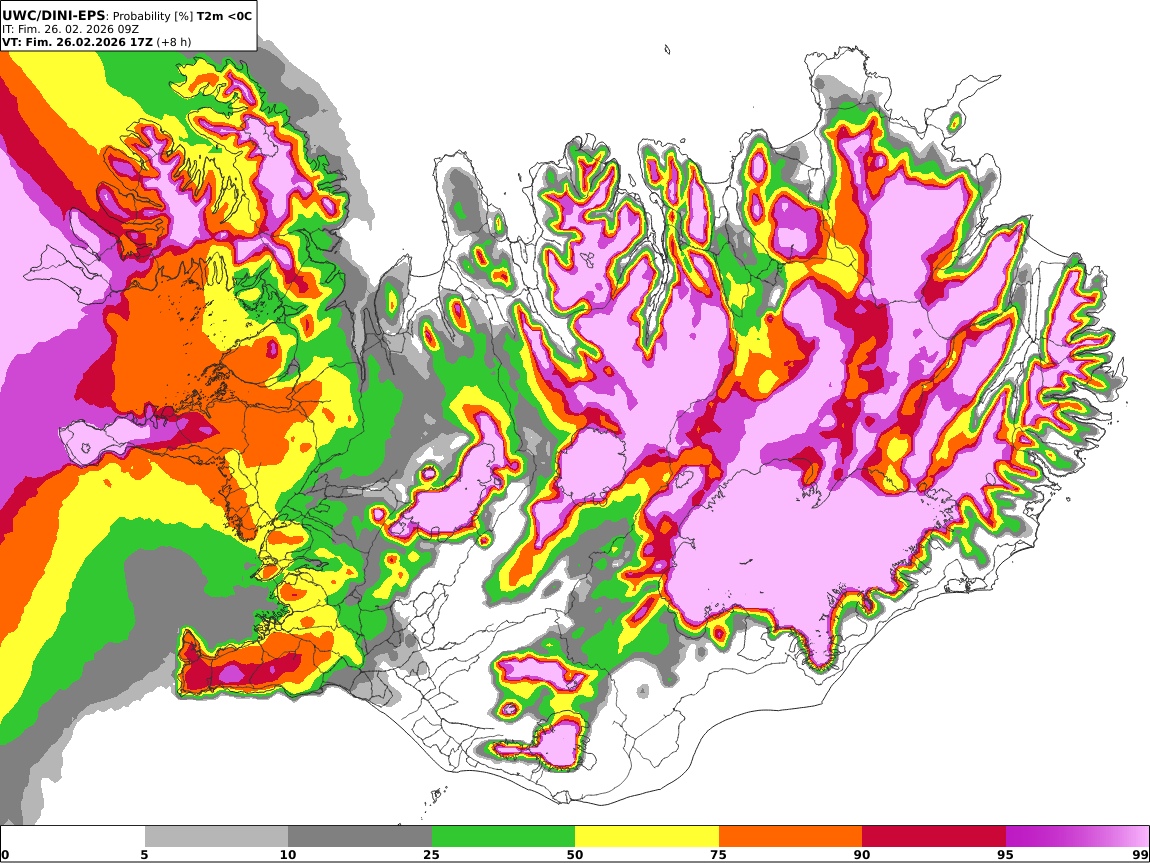
Task: Click the legend tick label '50'
Action: tap(575, 854)
